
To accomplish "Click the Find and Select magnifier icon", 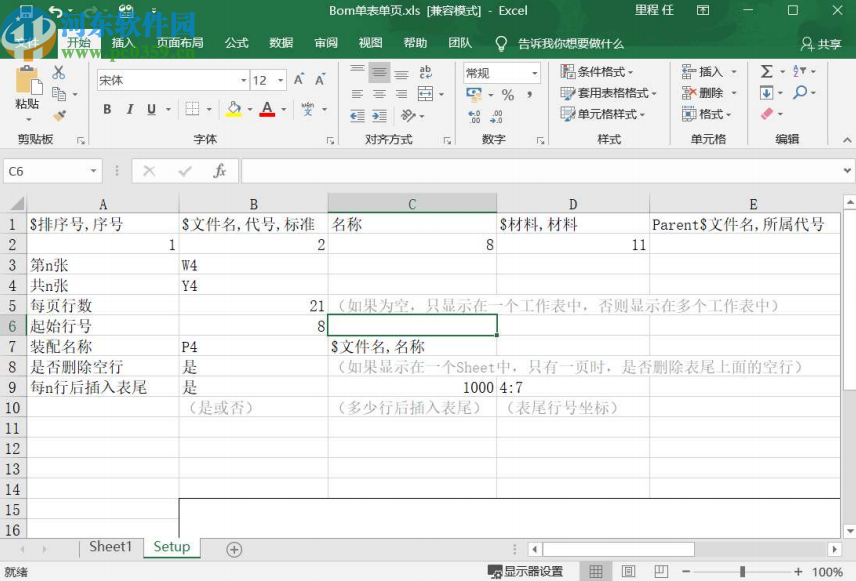I will [800, 92].
